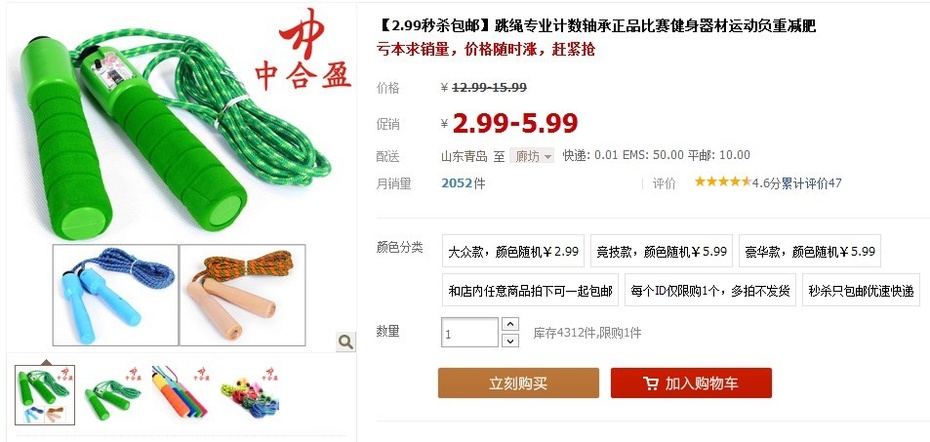Viewport: 930px width, 442px height.
Task: Select first thumbnail with green jump rope collage
Action: point(45,394)
